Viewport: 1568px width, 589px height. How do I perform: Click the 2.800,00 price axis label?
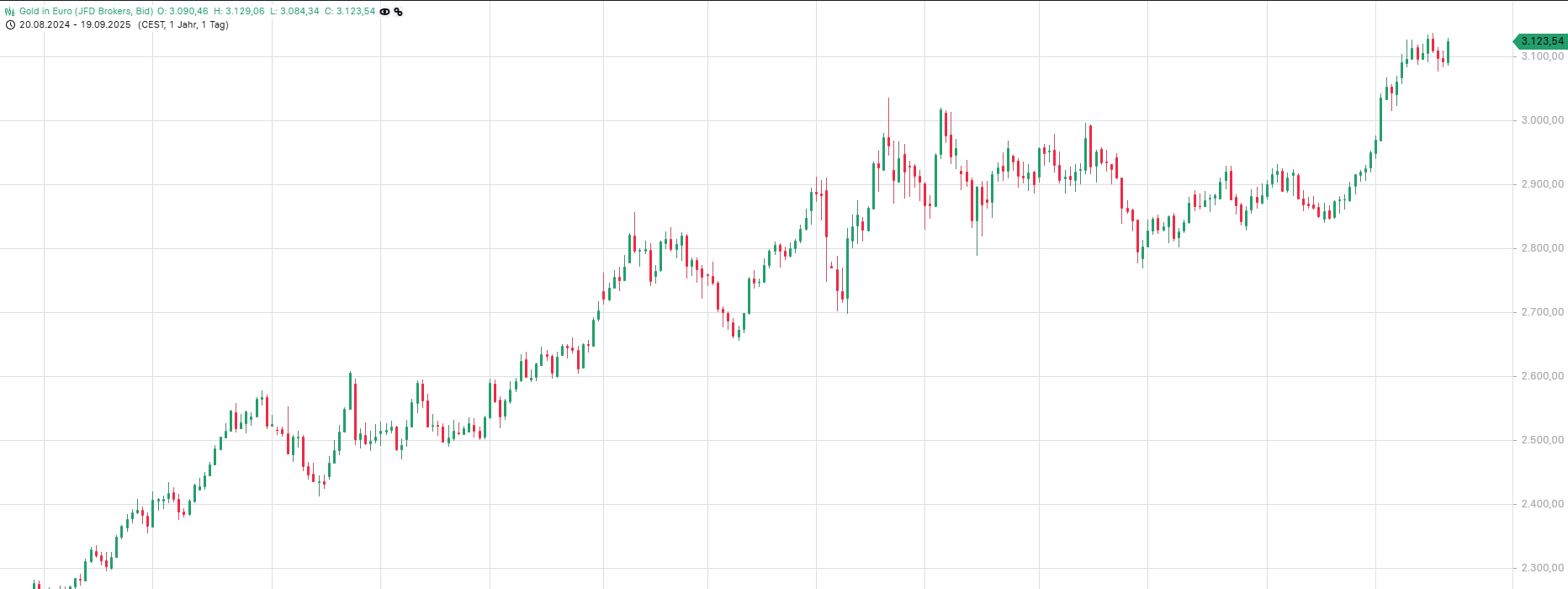[1542, 248]
